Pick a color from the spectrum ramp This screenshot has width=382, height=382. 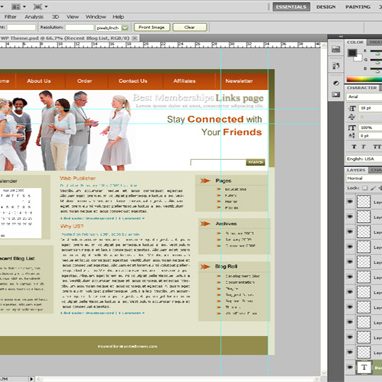(x=364, y=79)
